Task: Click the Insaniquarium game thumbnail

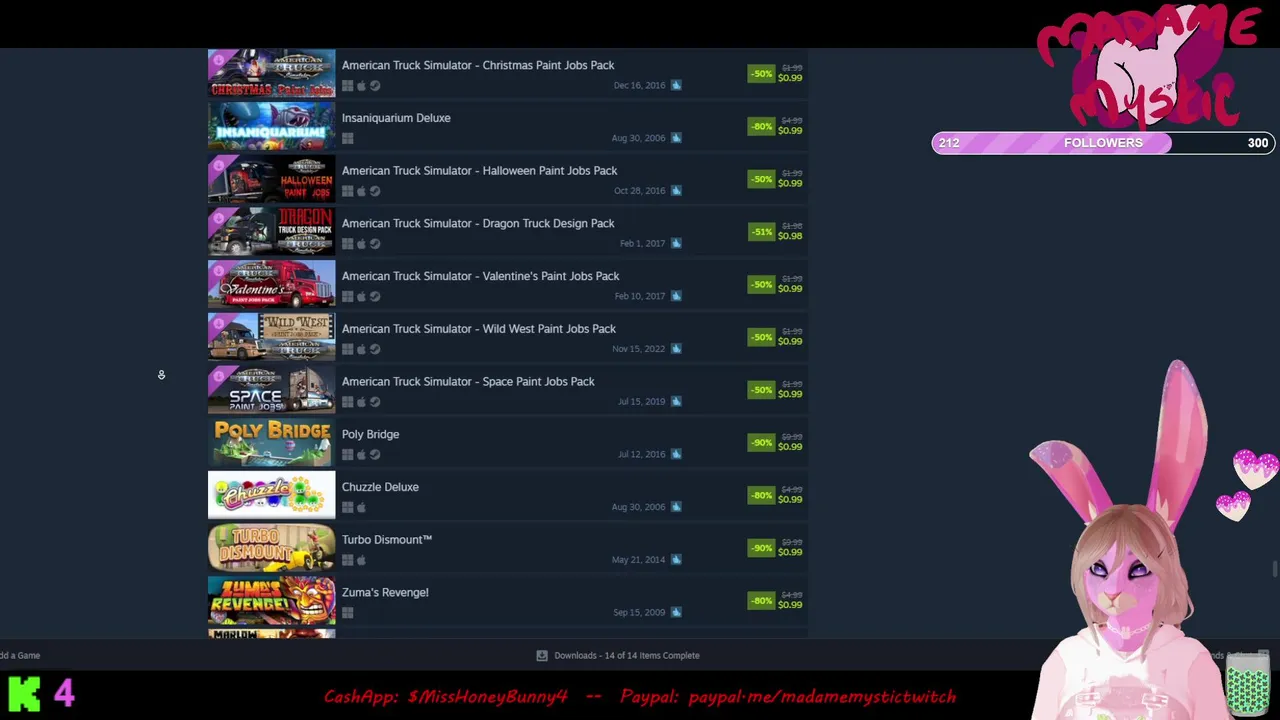Action: click(272, 127)
